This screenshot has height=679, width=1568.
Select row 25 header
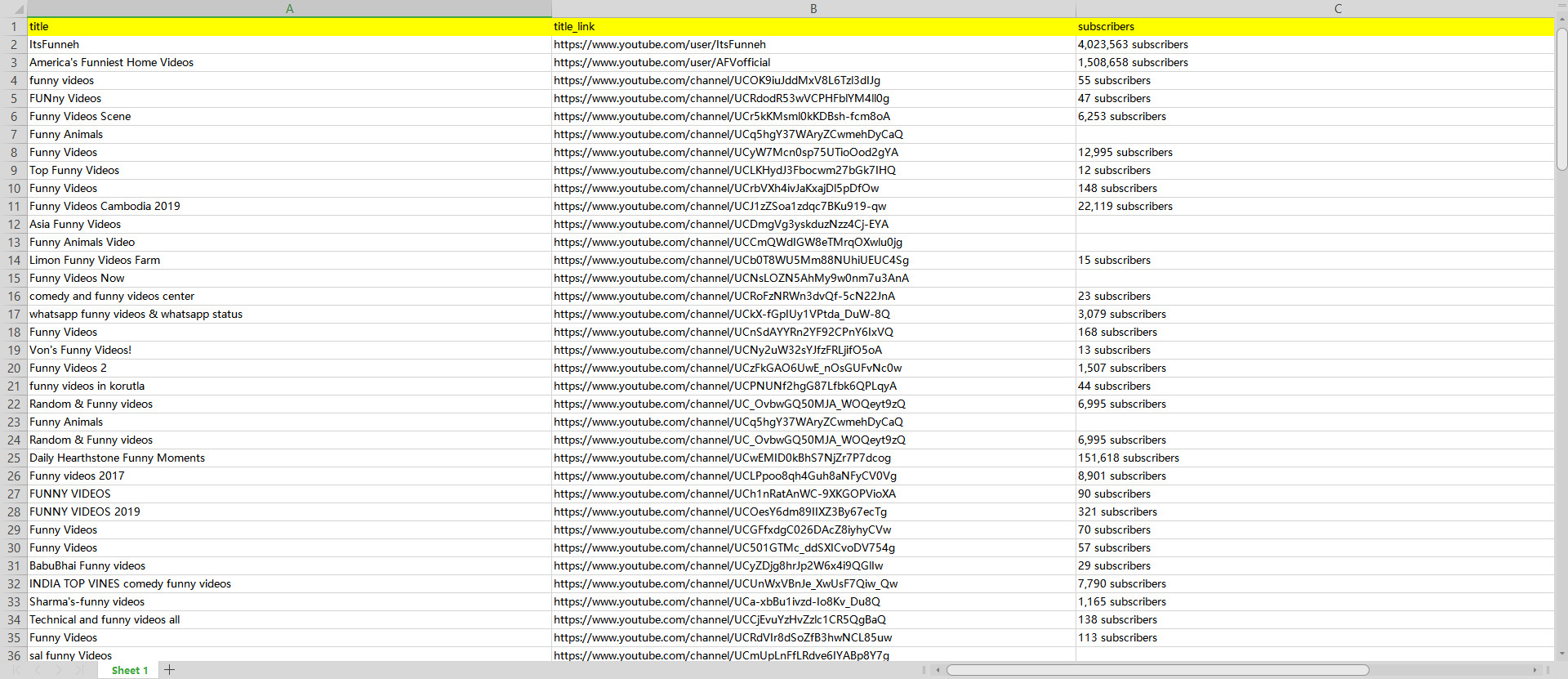(14, 458)
